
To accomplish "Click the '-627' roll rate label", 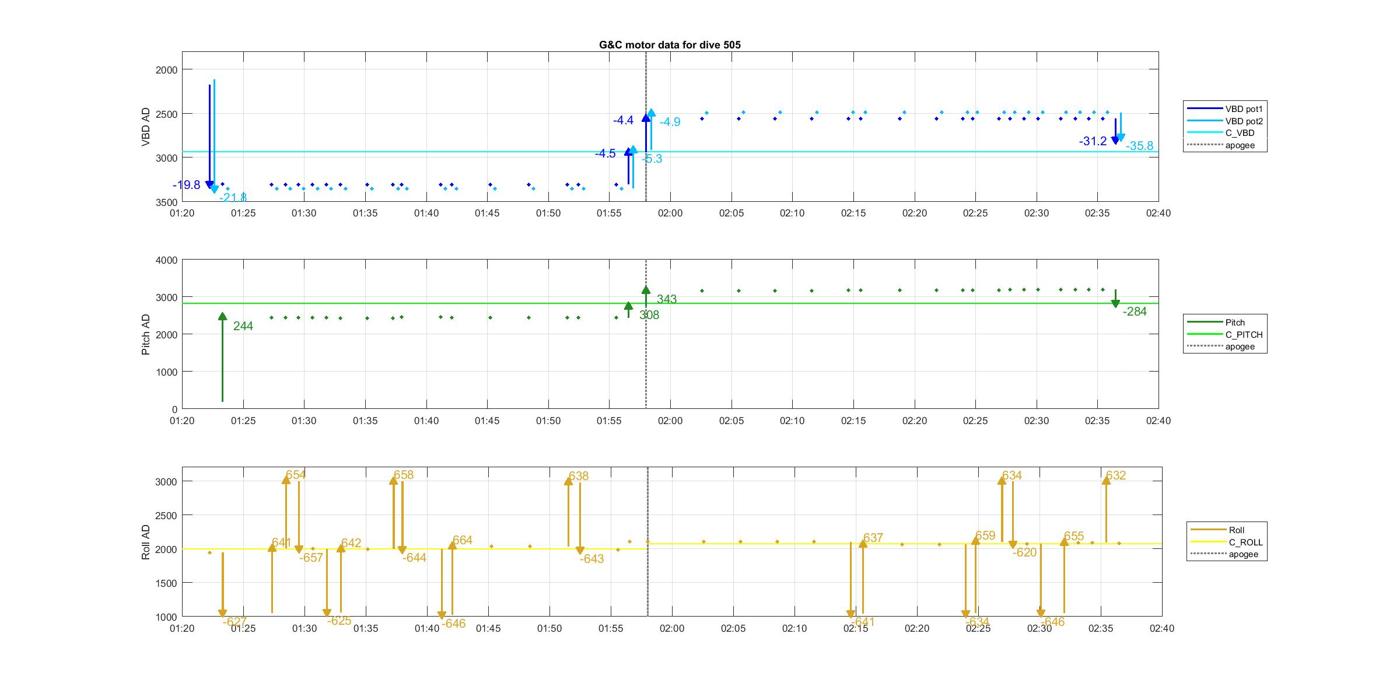I will tap(235, 621).
